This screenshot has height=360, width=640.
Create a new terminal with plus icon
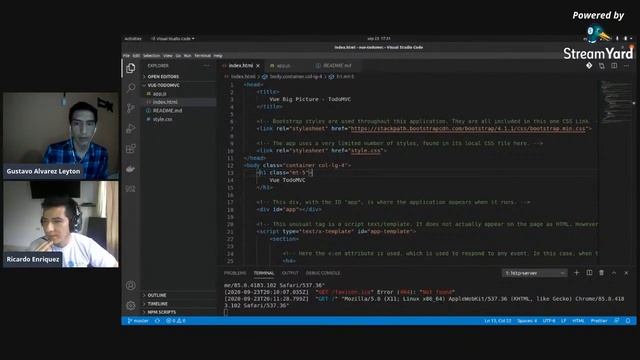(x=577, y=273)
